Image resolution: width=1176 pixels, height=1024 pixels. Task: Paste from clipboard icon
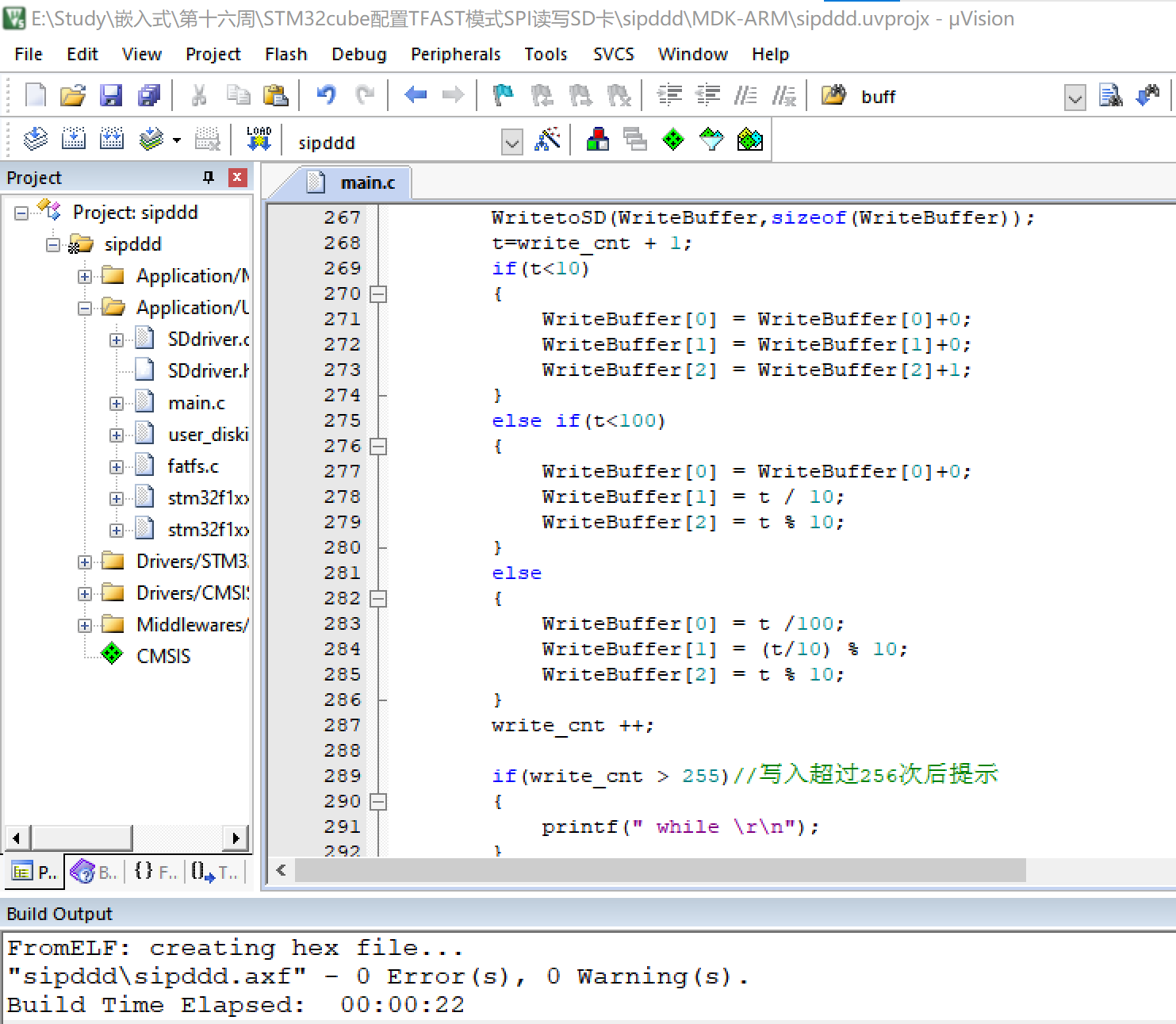(275, 96)
